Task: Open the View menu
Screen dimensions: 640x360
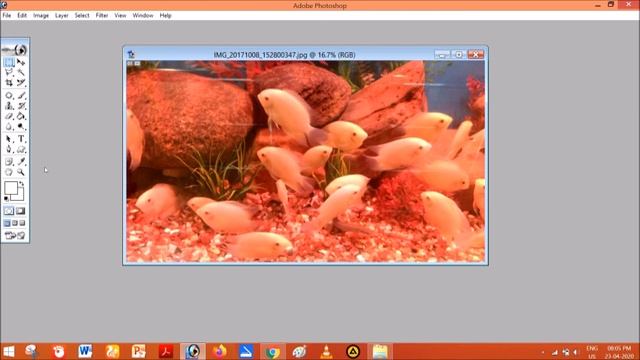Action: pos(120,16)
